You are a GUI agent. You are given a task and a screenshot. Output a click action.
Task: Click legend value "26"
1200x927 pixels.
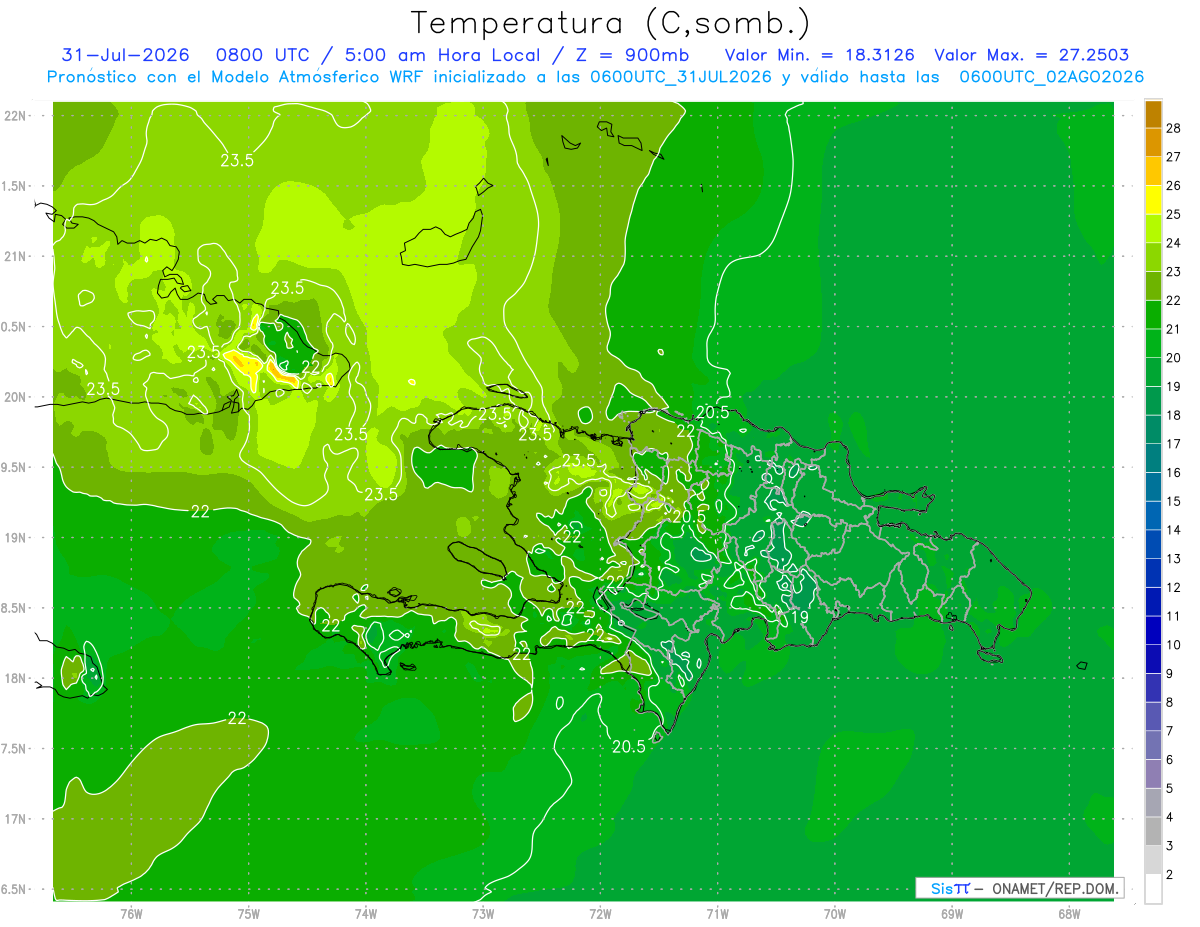pos(1174,186)
